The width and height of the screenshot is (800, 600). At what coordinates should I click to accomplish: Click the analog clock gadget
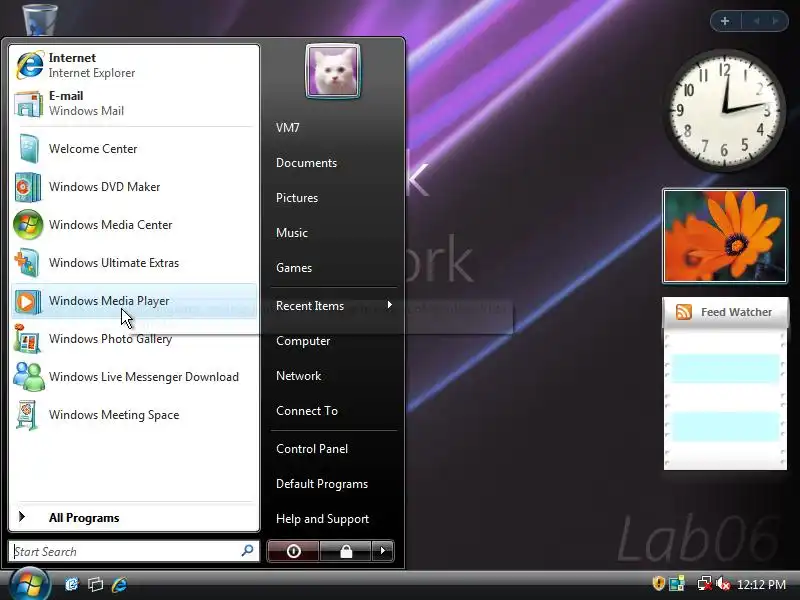(724, 110)
